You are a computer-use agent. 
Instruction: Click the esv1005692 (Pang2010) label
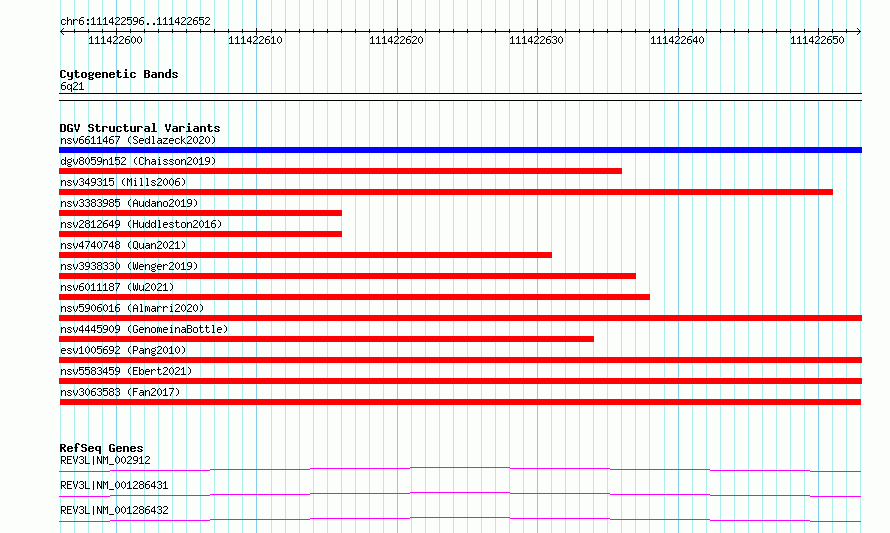(123, 350)
